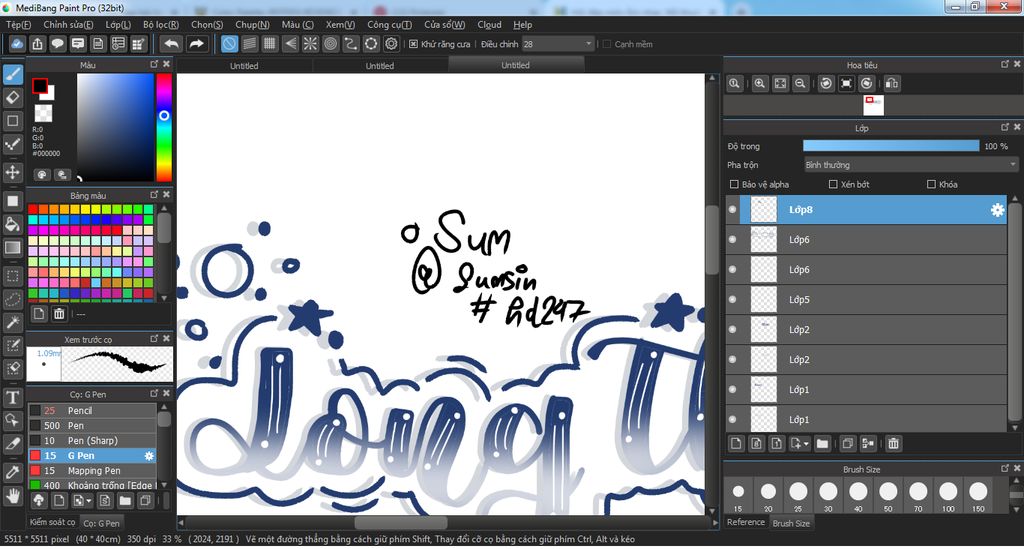Pick the red swatch in Bảng màu

pyautogui.click(x=33, y=210)
